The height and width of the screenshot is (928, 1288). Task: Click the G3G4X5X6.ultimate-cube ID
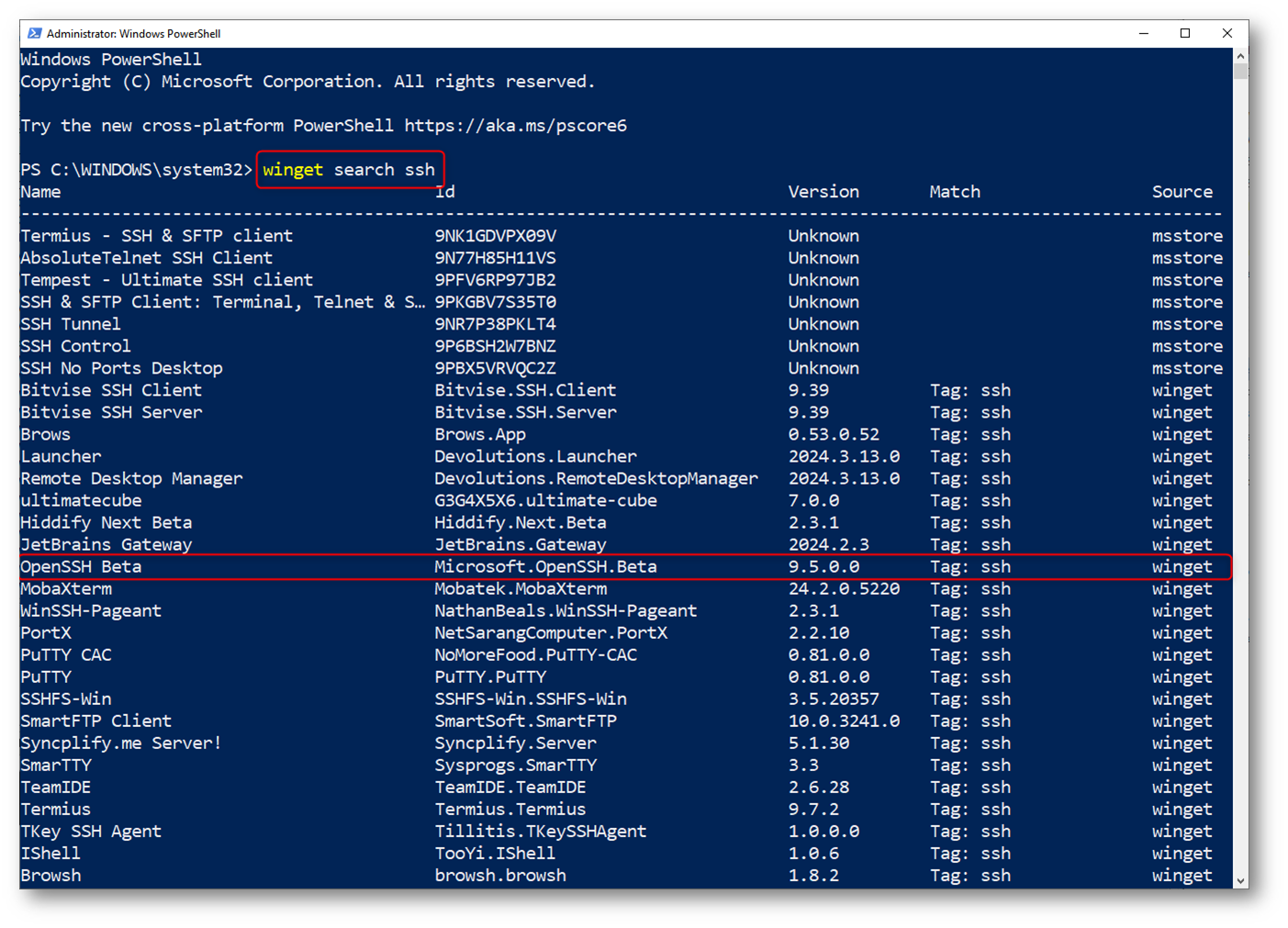tap(545, 500)
